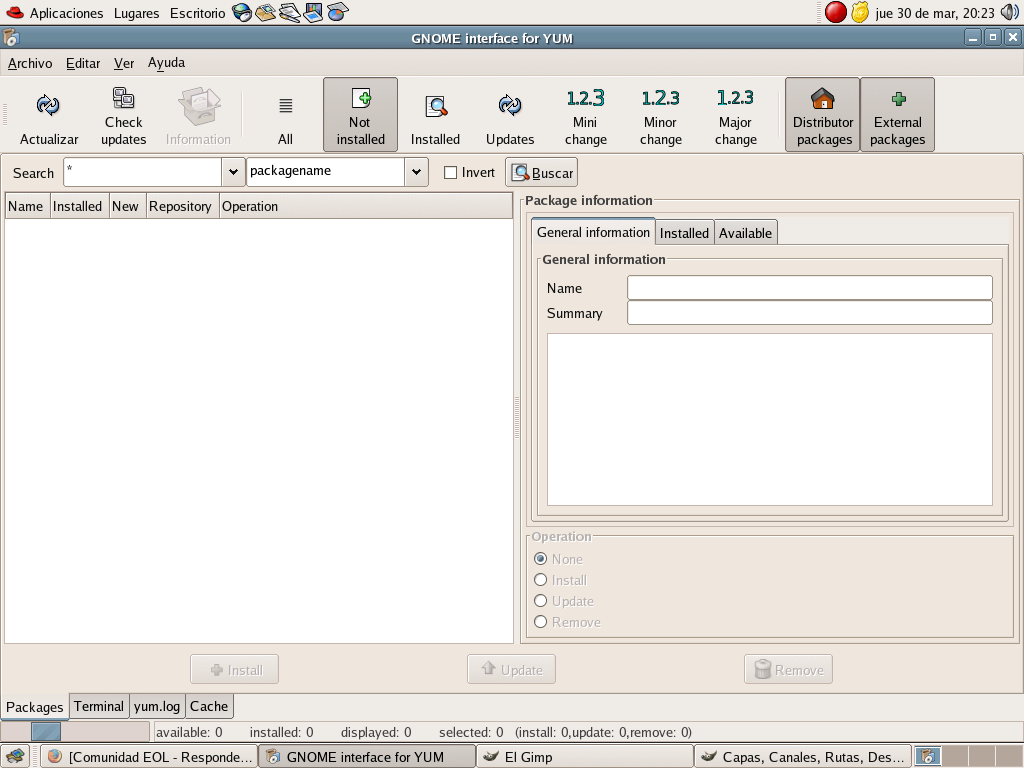Switch to the Packages tab

tap(35, 707)
